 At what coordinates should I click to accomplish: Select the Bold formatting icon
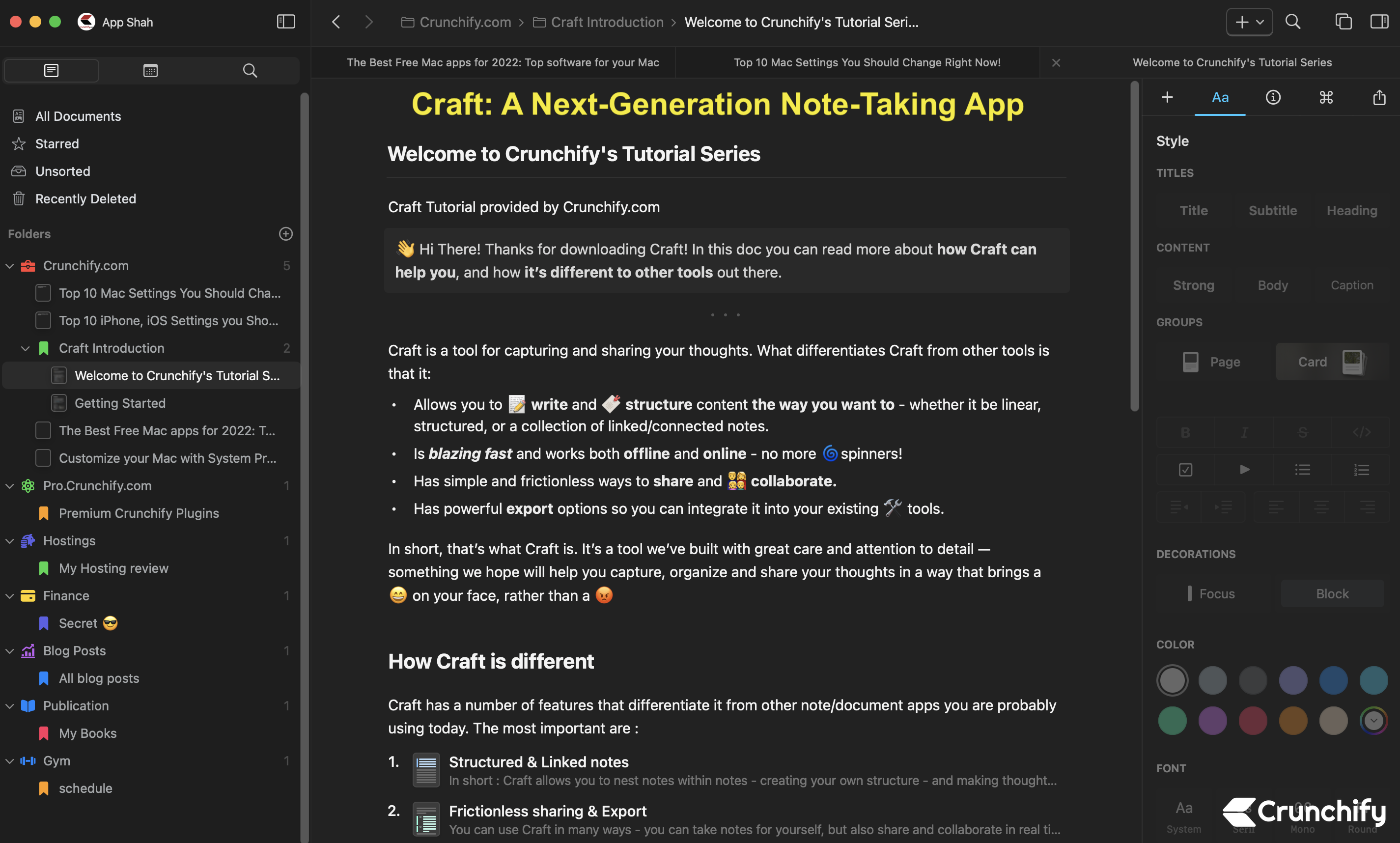(1186, 432)
